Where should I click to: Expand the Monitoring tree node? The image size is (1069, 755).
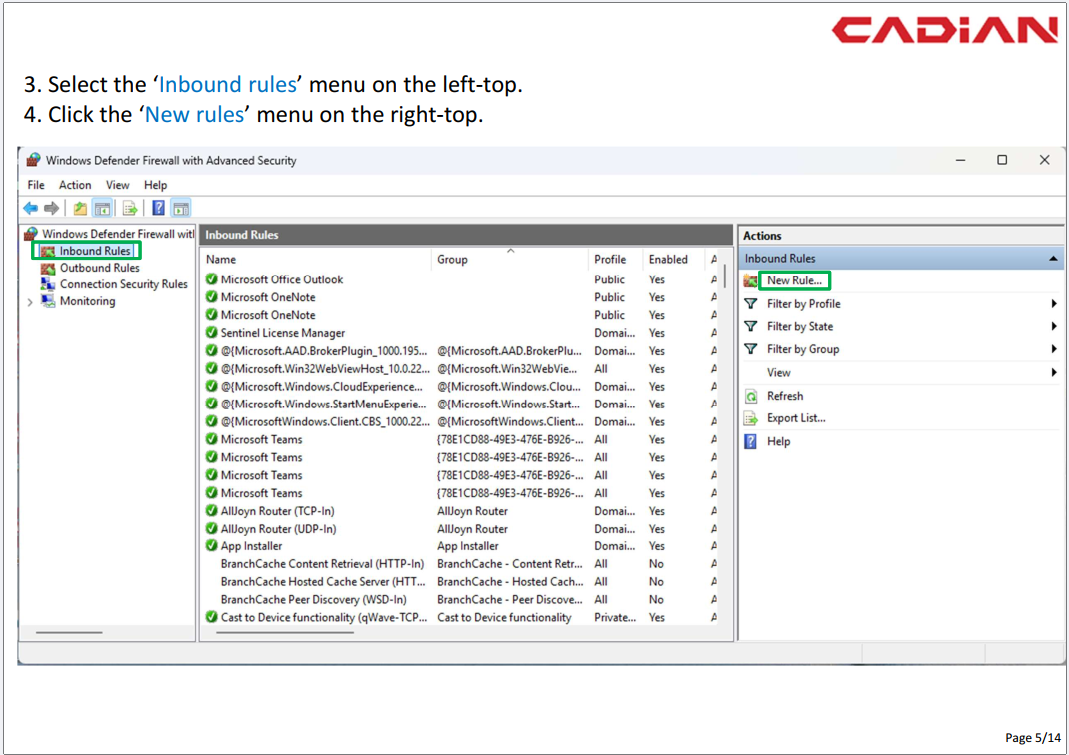tap(30, 302)
